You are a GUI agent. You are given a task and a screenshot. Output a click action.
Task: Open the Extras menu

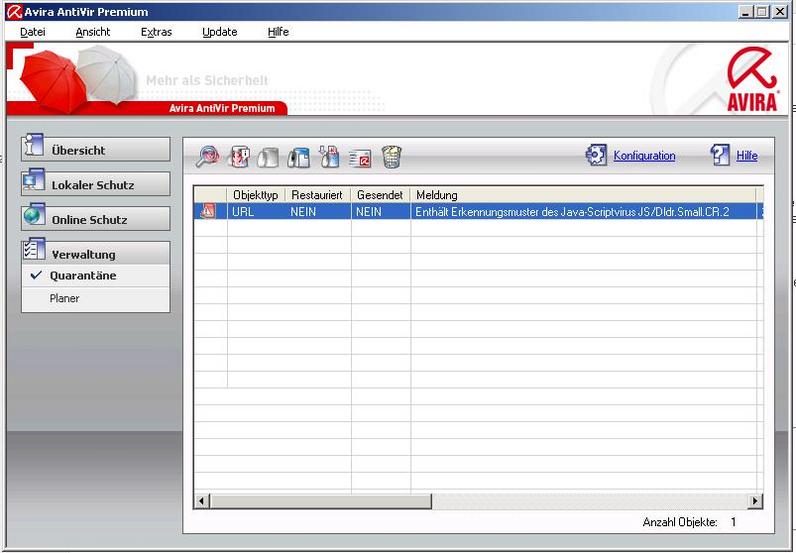point(156,32)
